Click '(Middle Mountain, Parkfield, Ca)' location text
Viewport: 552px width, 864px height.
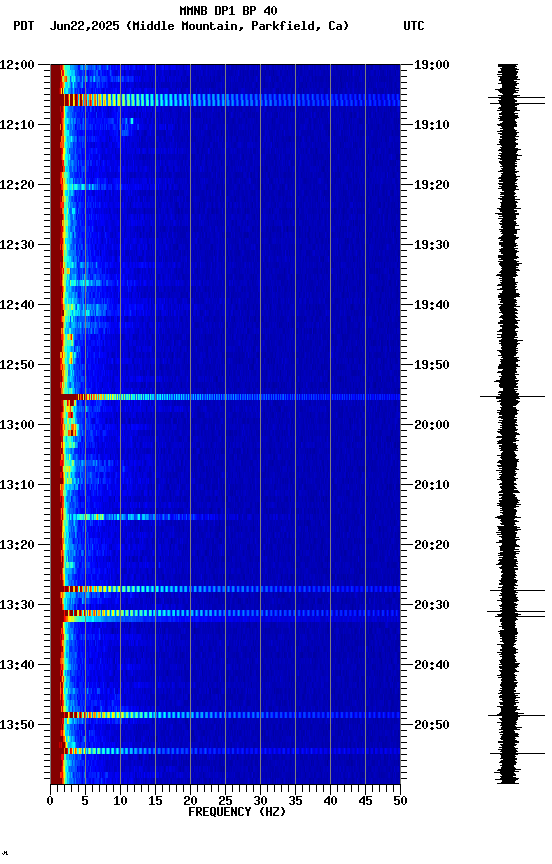[237, 26]
